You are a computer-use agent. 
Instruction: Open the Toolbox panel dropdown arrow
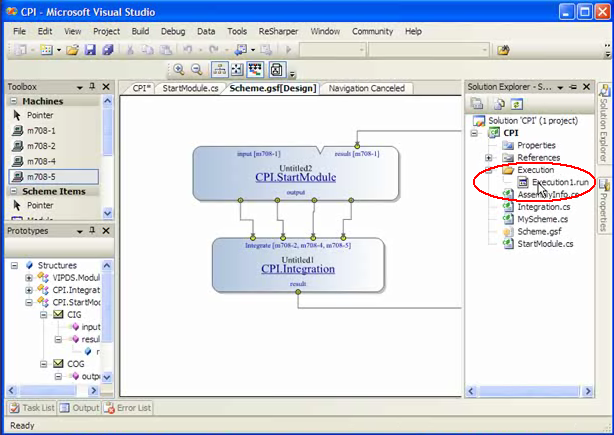pyautogui.click(x=79, y=87)
